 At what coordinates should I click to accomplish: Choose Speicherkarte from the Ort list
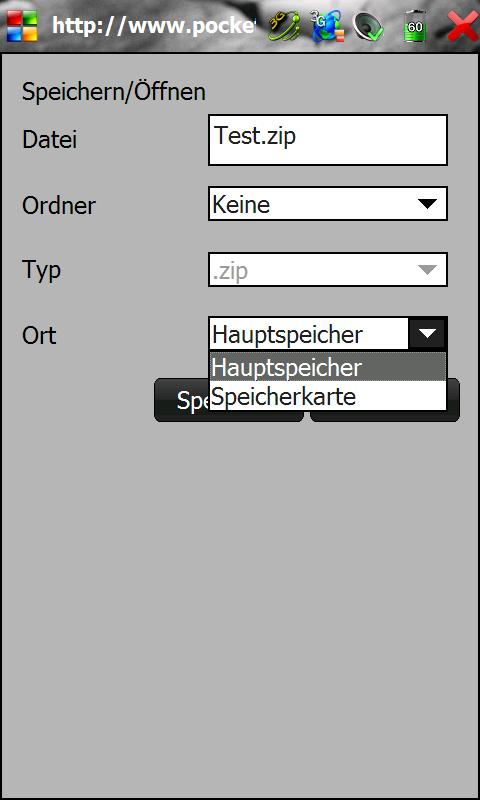pyautogui.click(x=327, y=395)
